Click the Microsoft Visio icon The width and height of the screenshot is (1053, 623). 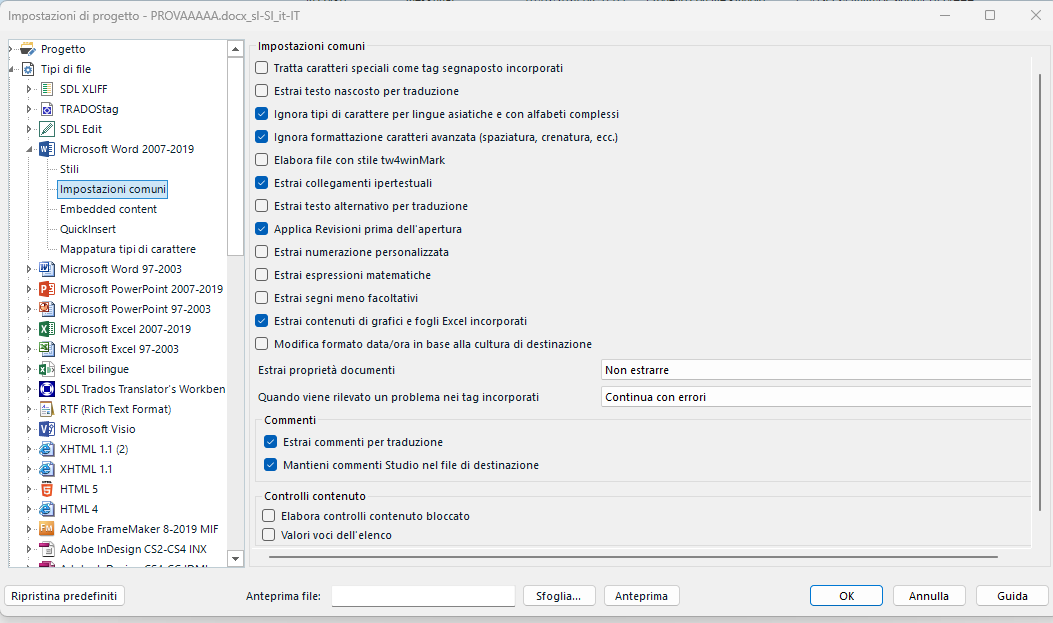coord(47,429)
